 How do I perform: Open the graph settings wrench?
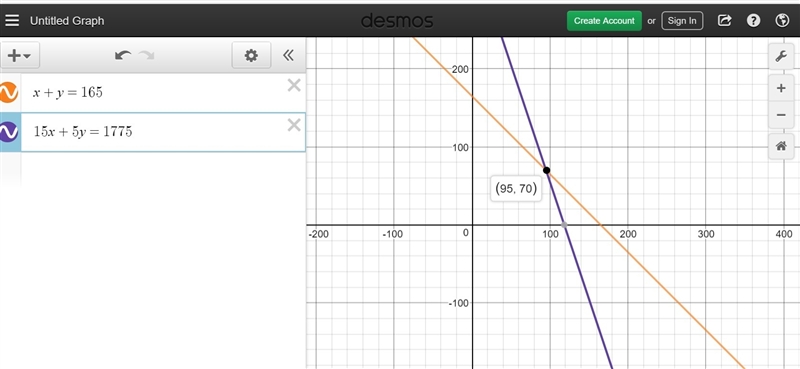coord(781,56)
